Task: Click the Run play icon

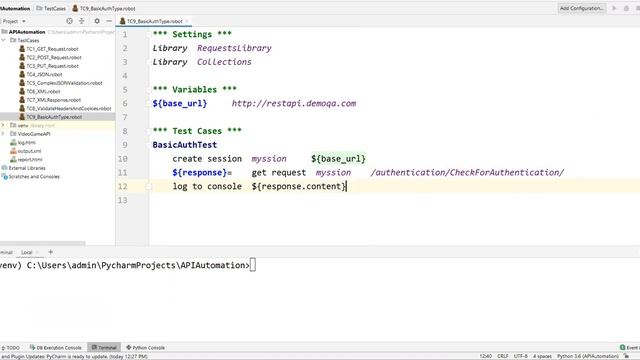Action: coord(614,8)
